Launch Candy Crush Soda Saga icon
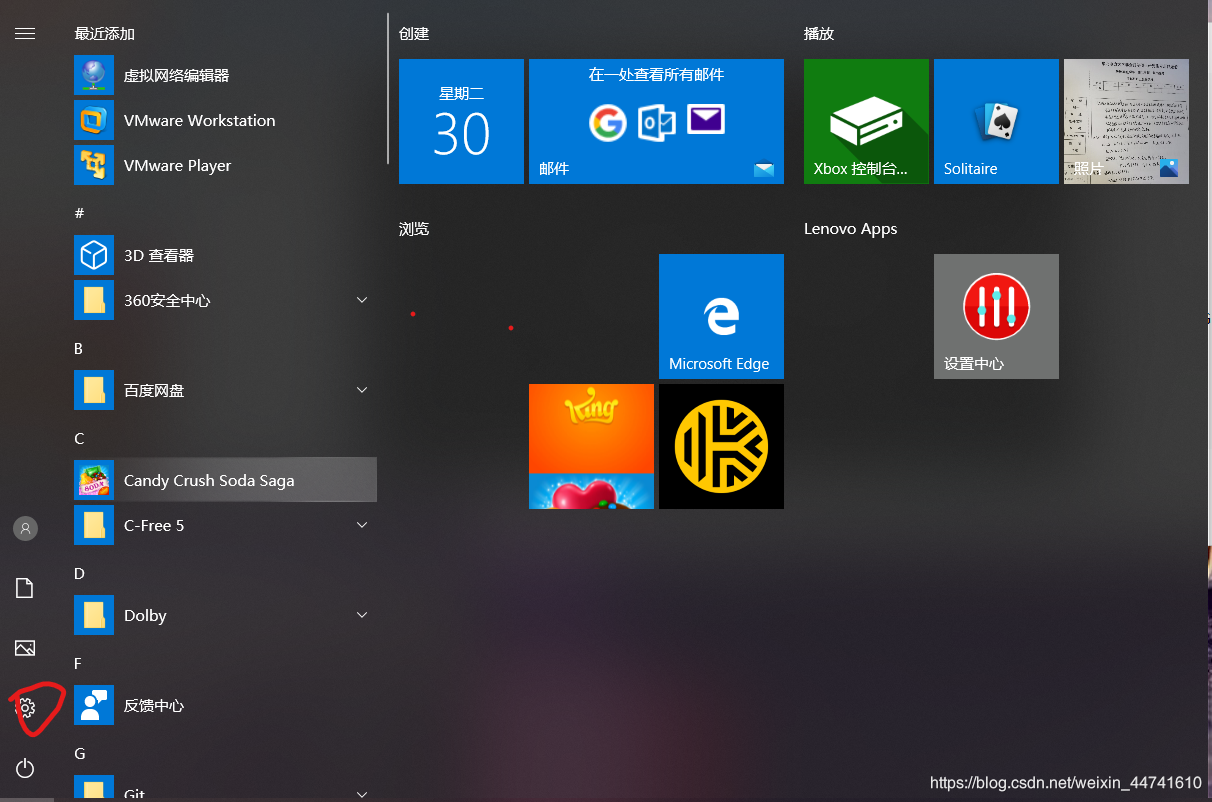Screen dimensions: 1212x802 pos(94,480)
